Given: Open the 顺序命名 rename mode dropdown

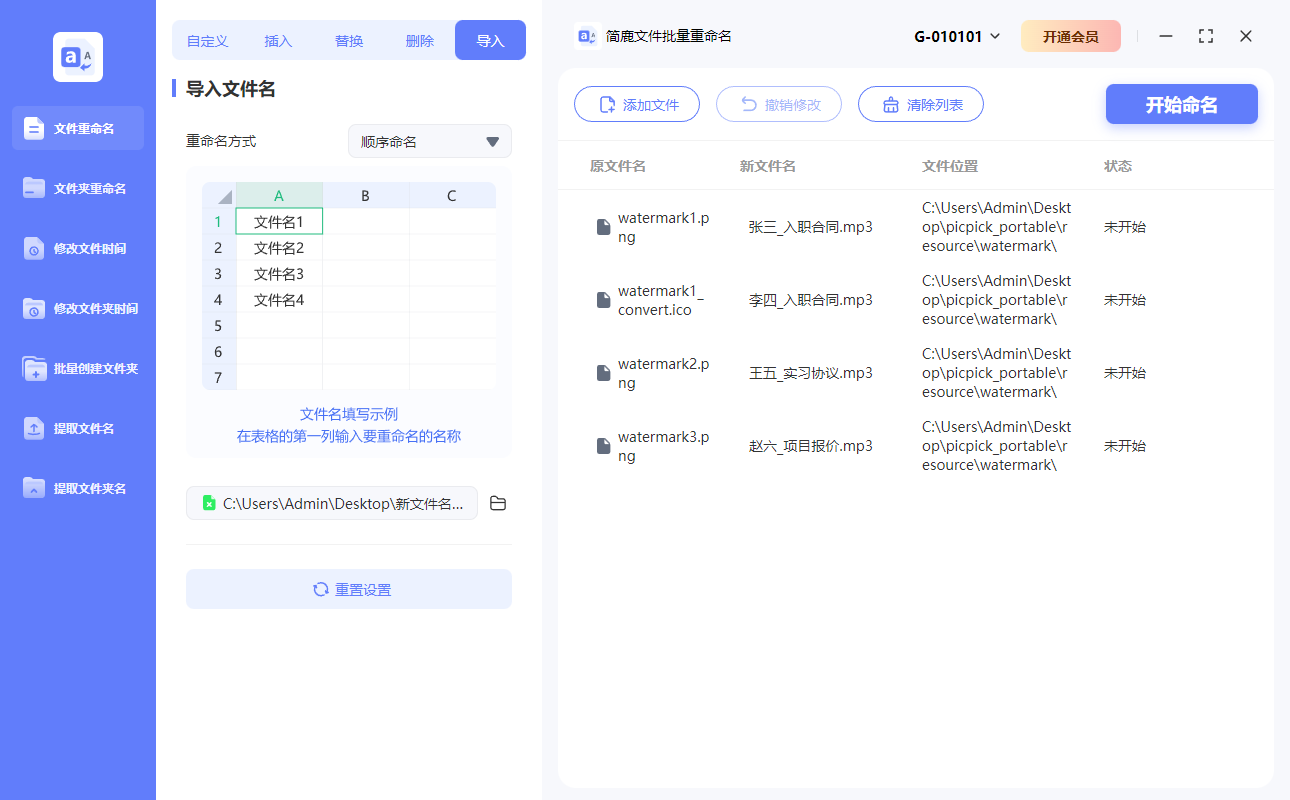Looking at the screenshot, I should pyautogui.click(x=429, y=141).
